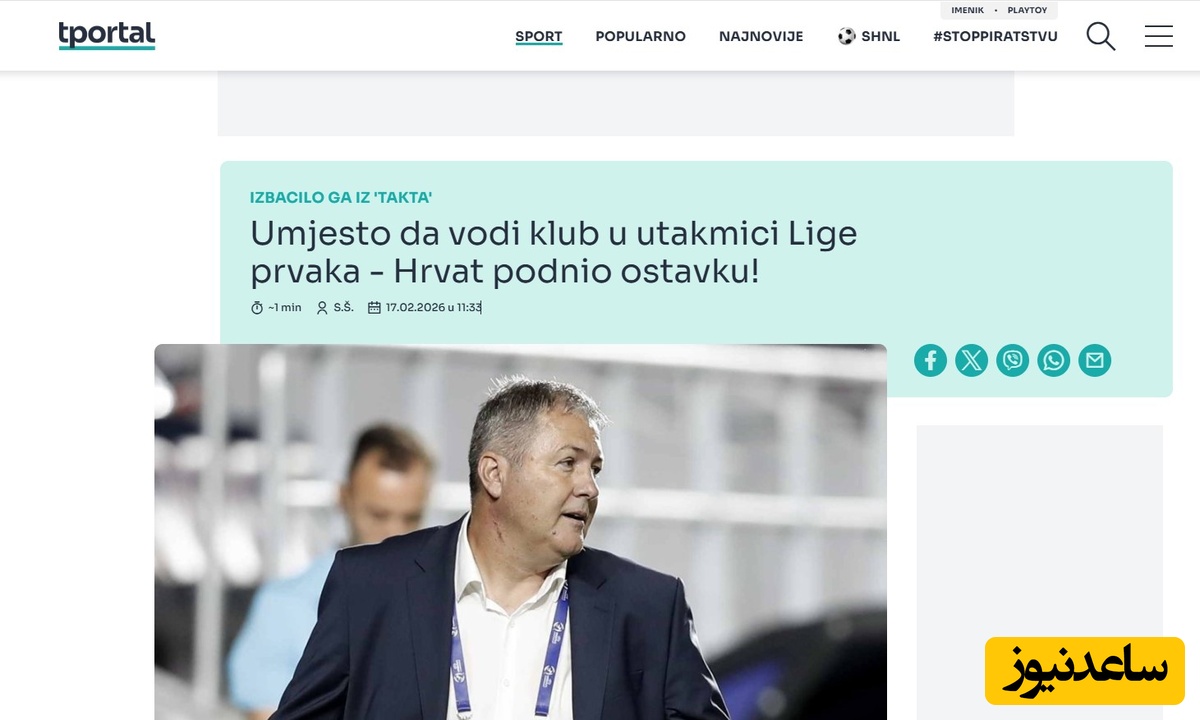Open the search magnifier icon
The image size is (1200, 720).
click(1101, 37)
